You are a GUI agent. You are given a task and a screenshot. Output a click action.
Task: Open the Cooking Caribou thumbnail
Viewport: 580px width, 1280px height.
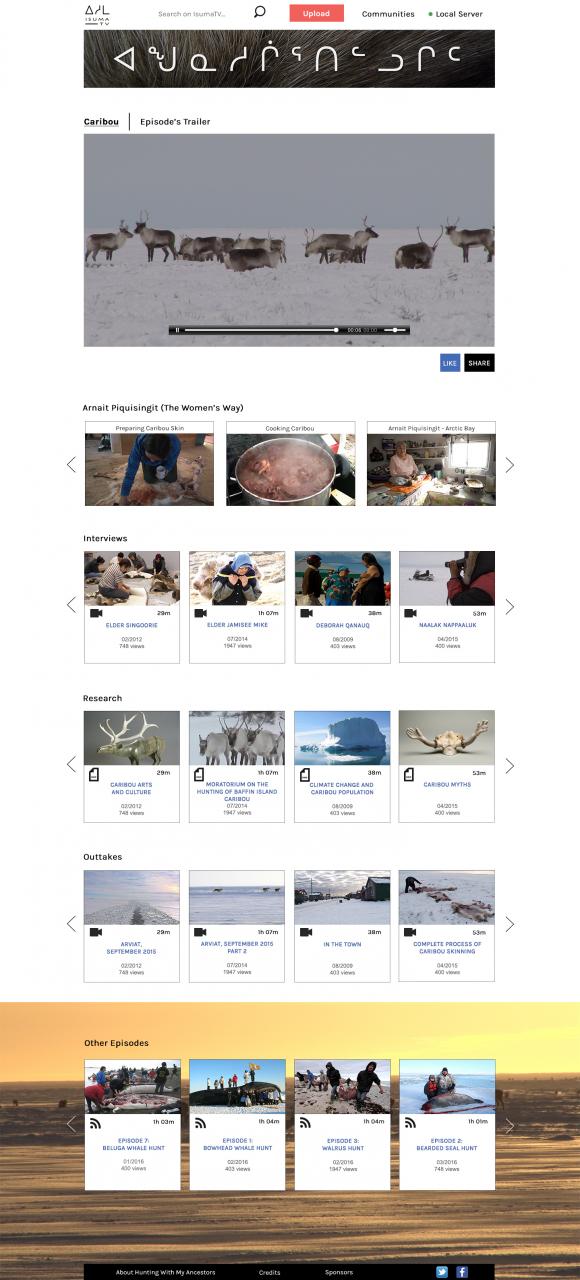point(290,469)
